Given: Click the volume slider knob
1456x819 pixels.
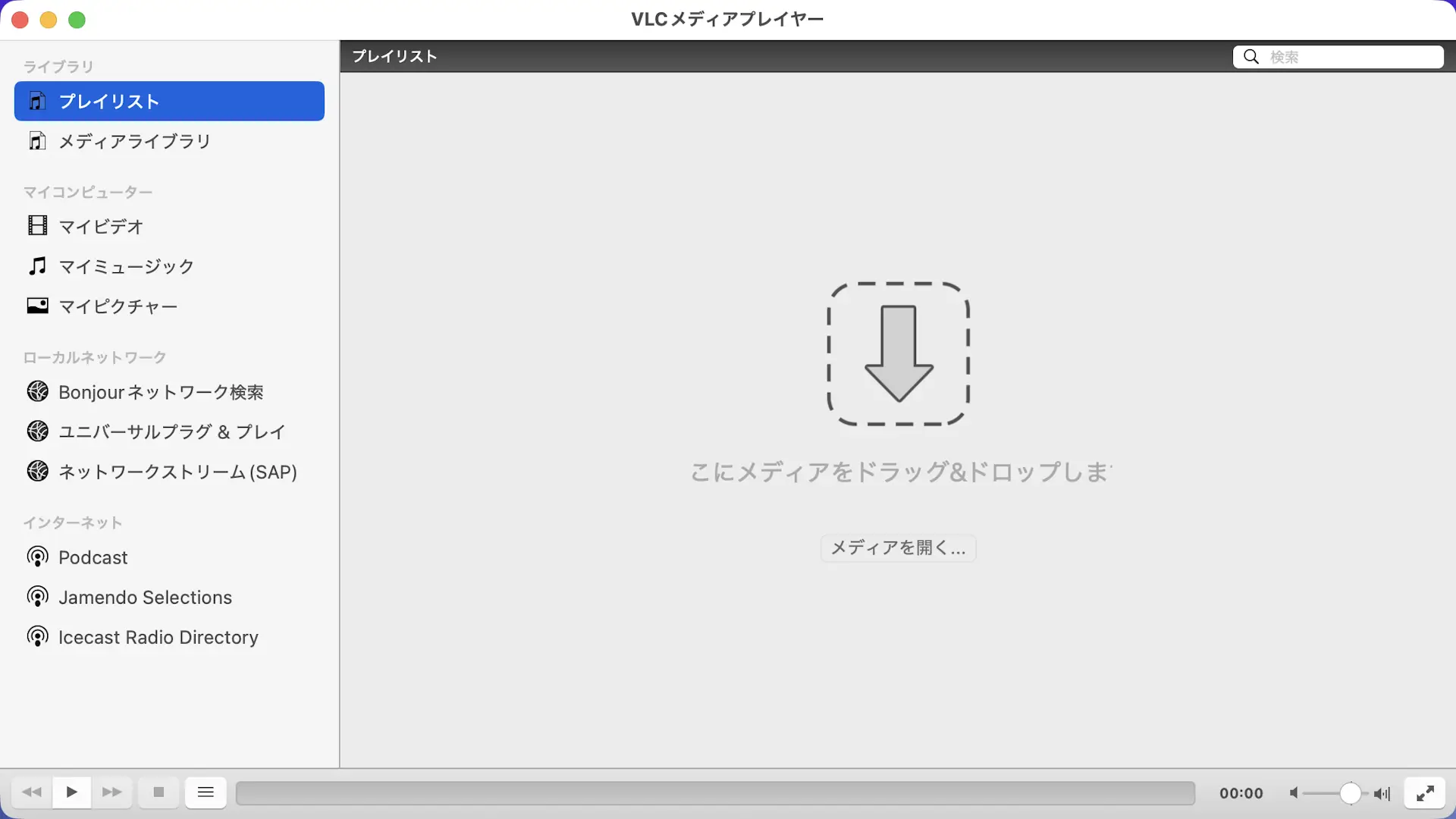Looking at the screenshot, I should point(1350,793).
